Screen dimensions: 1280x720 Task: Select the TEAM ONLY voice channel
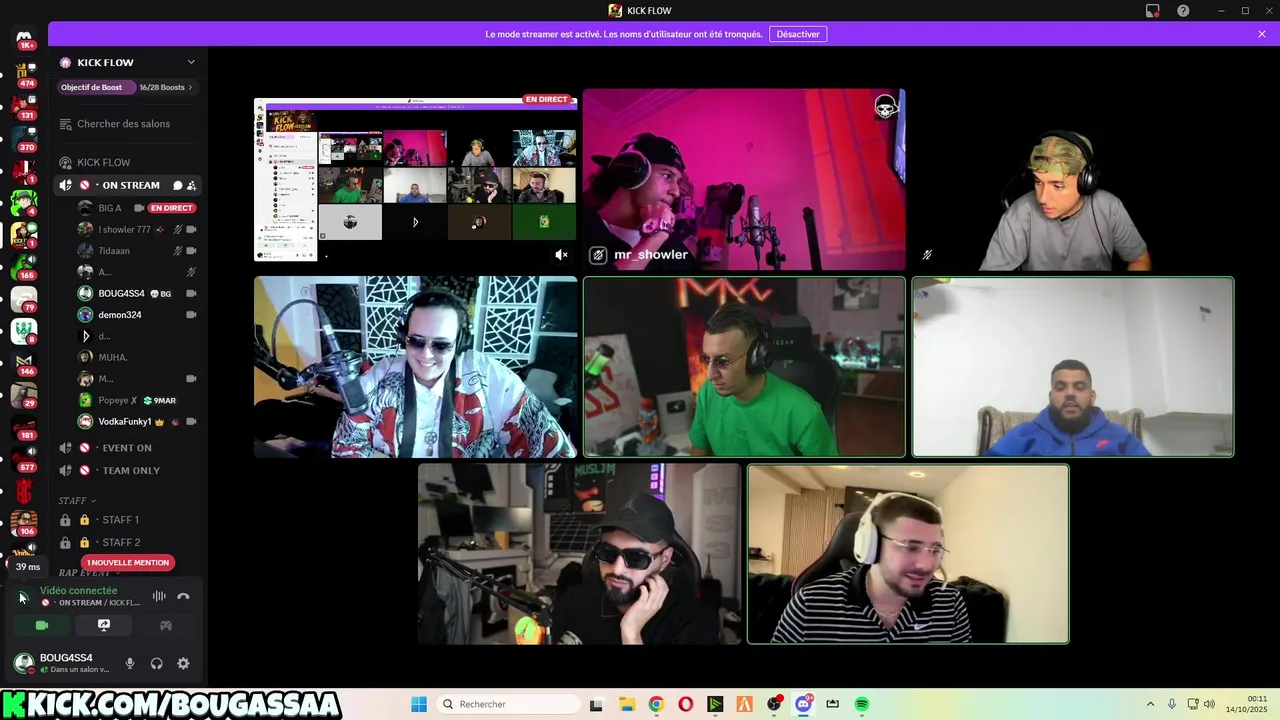127,470
